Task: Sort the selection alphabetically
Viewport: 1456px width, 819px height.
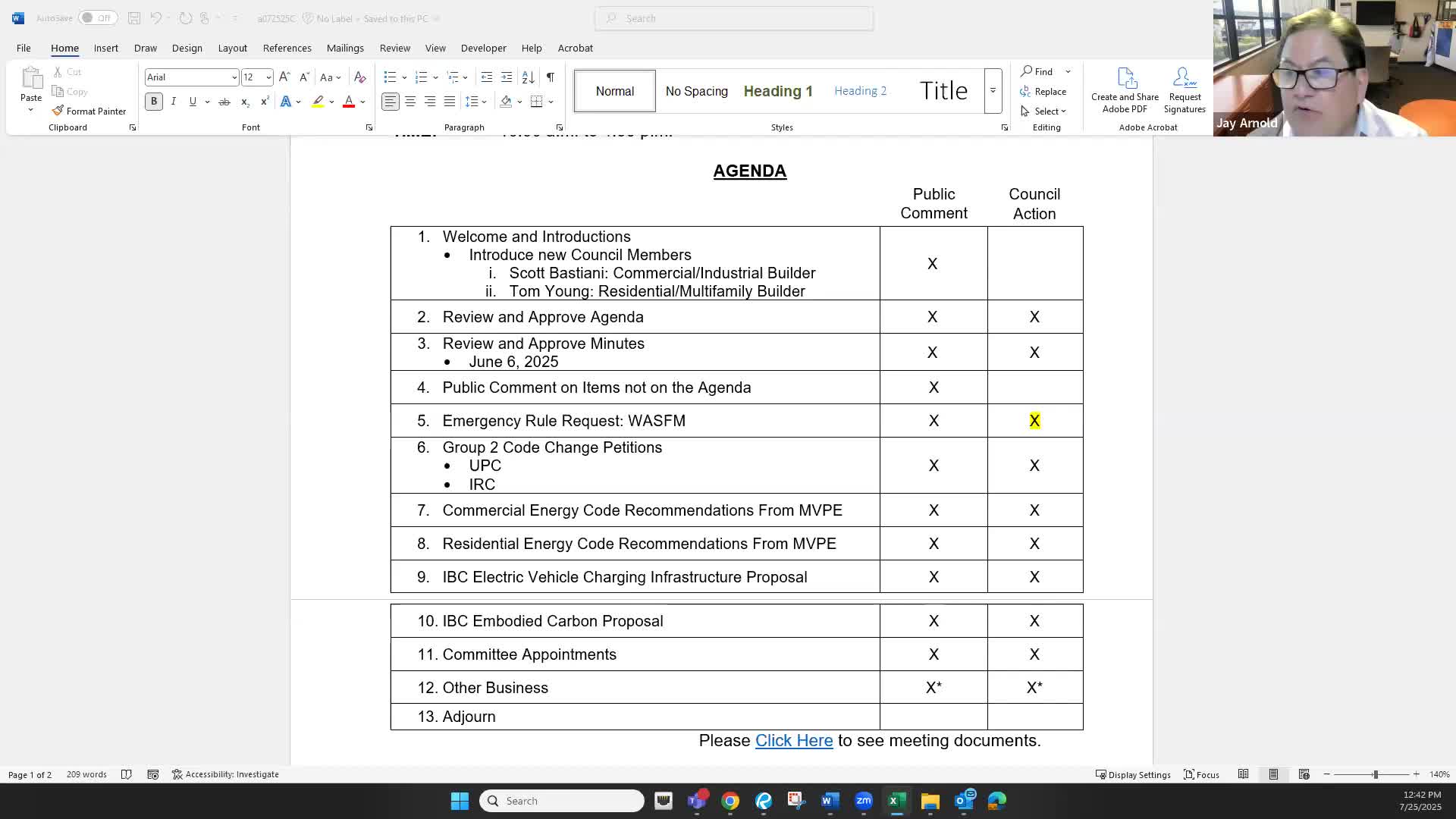Action: [x=529, y=77]
